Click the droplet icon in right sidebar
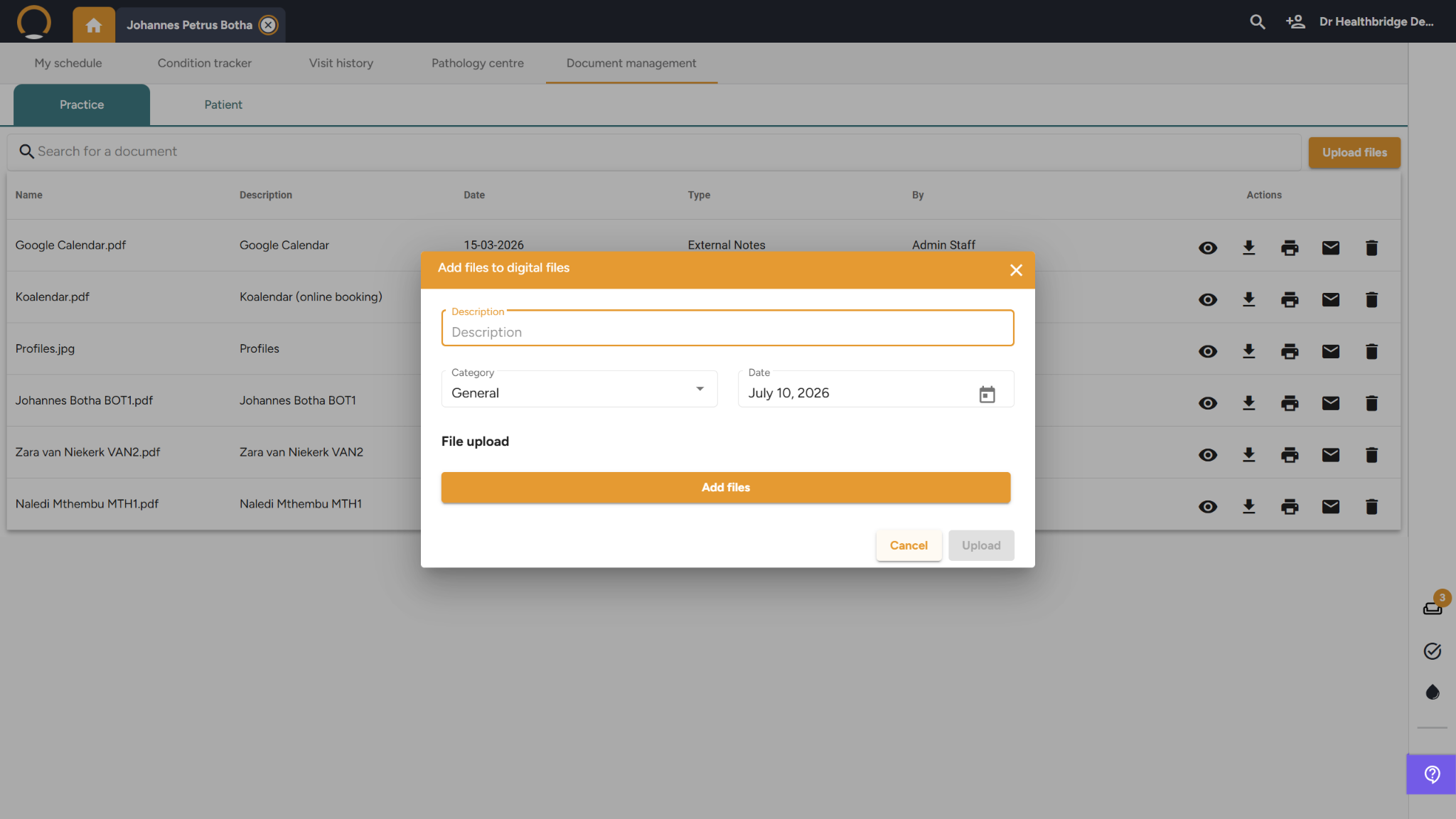 [x=1433, y=692]
